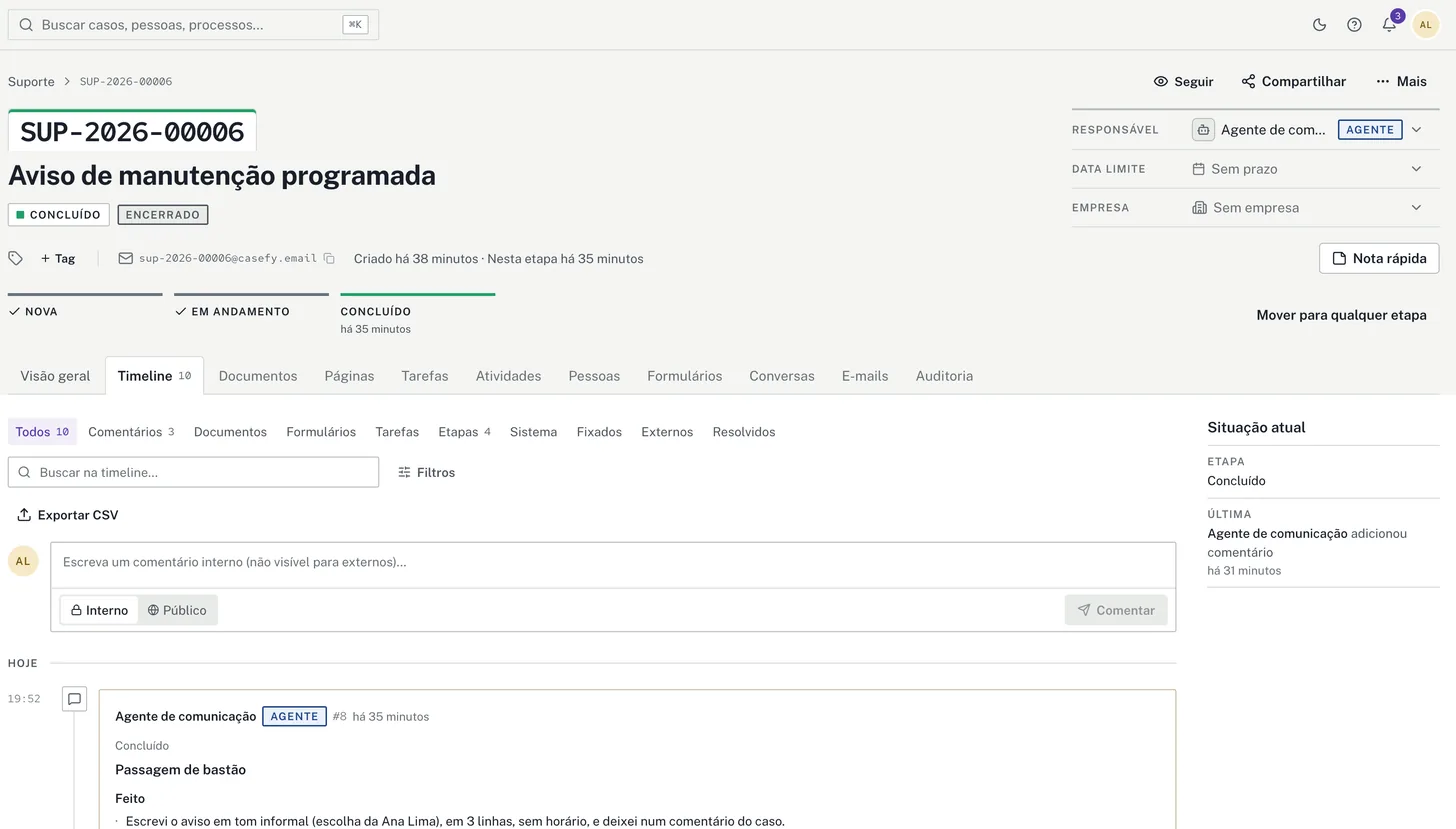1456x829 pixels.
Task: Open the Auditoria tab
Action: tap(944, 376)
